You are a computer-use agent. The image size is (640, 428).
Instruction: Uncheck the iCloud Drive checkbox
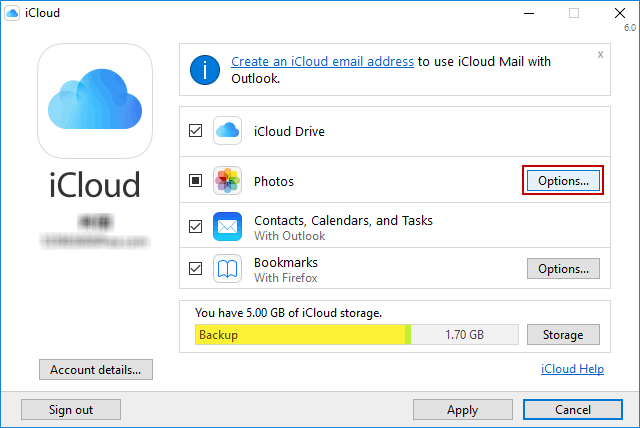[196, 131]
